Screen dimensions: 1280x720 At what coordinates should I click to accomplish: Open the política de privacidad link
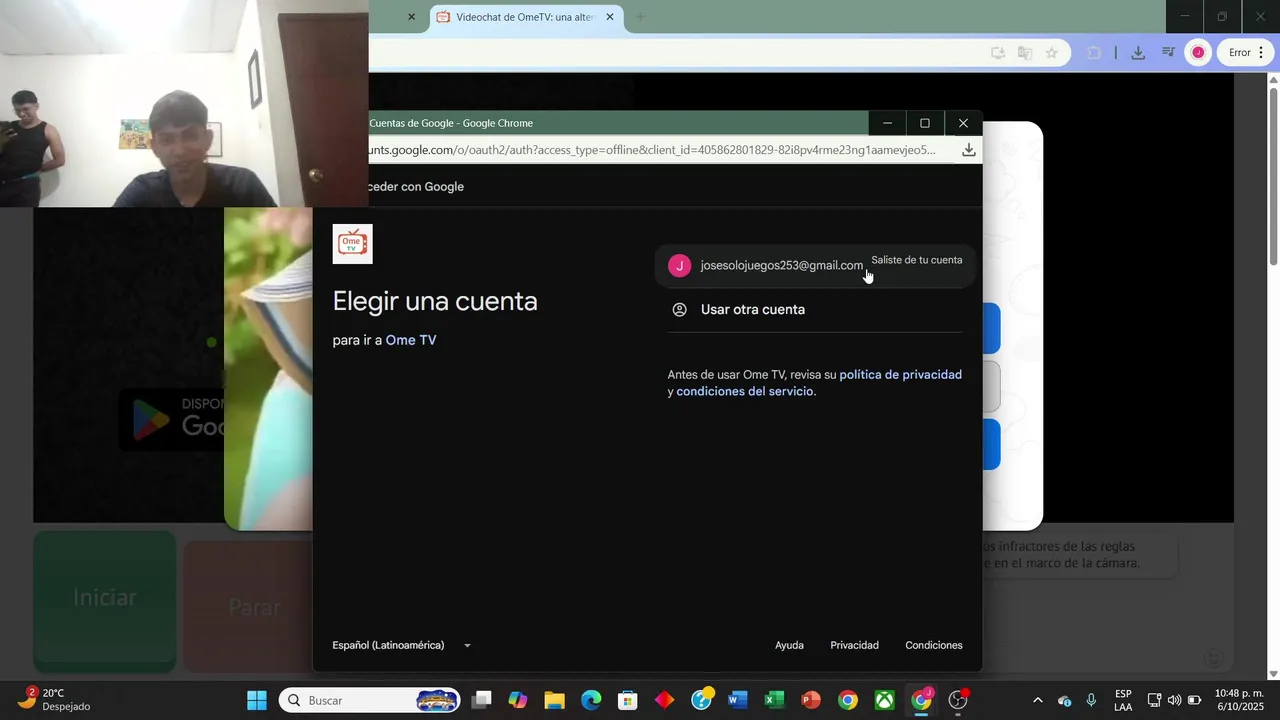point(900,375)
